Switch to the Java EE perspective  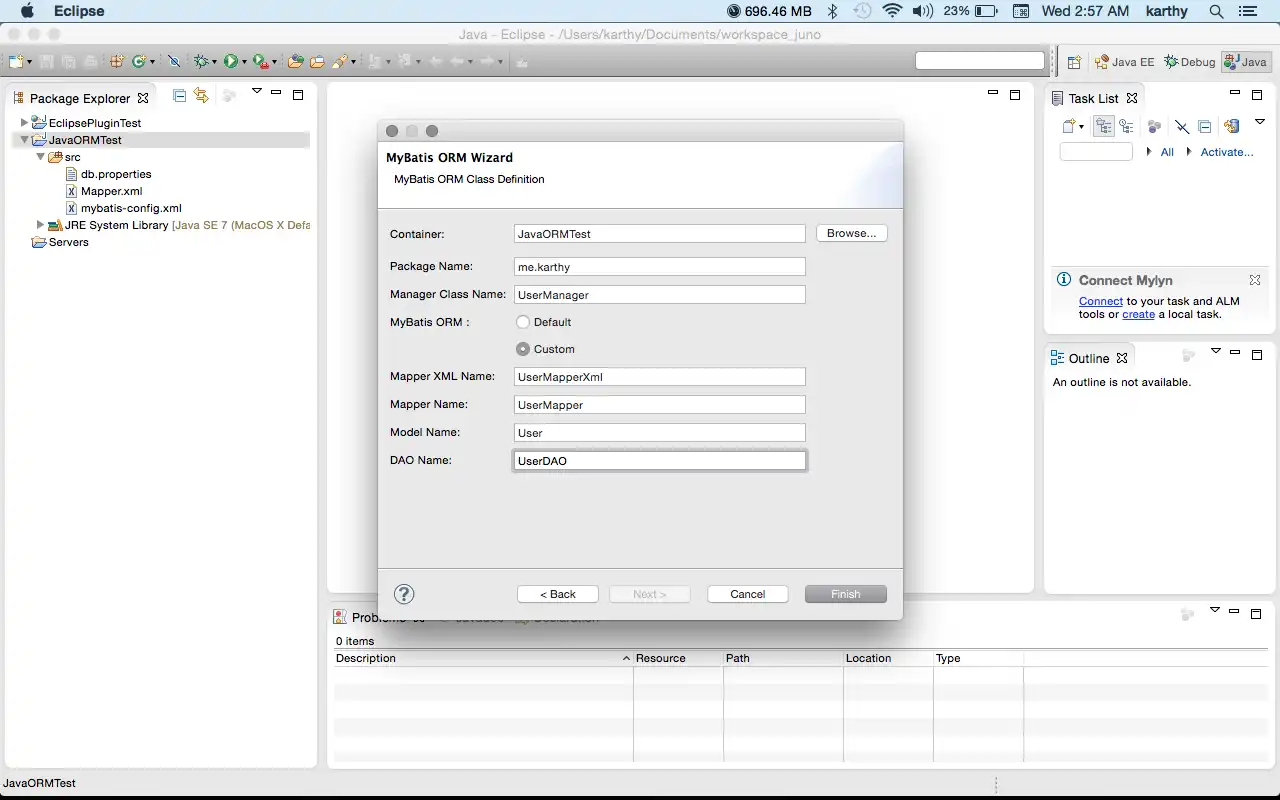[x=1124, y=62]
